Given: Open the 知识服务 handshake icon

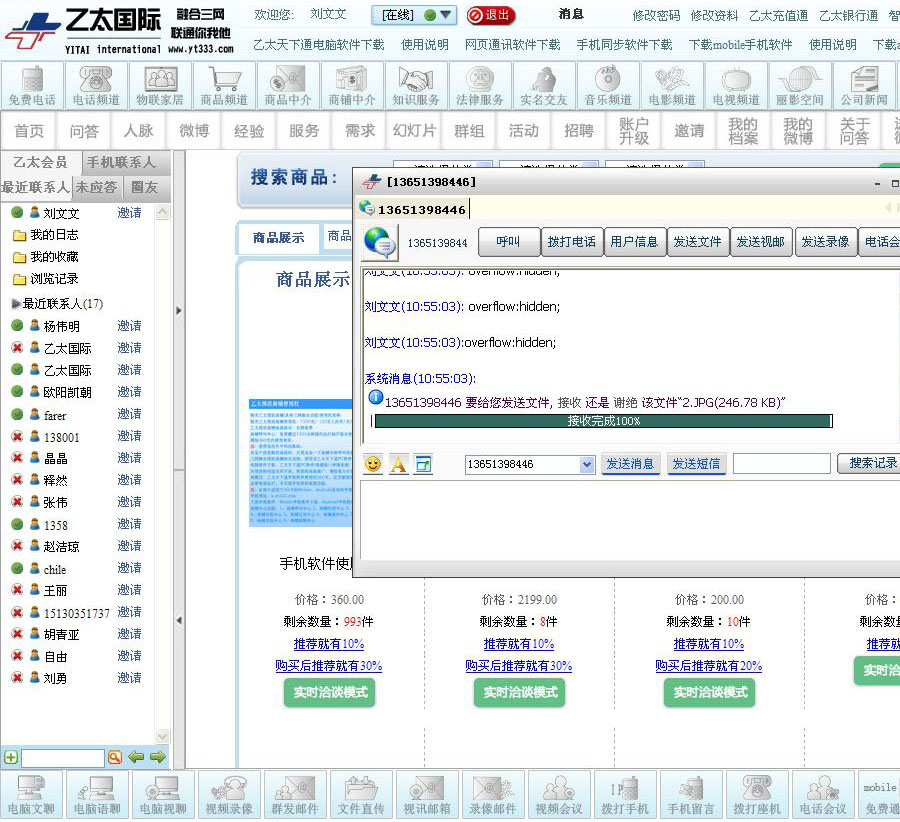Looking at the screenshot, I should [416, 86].
